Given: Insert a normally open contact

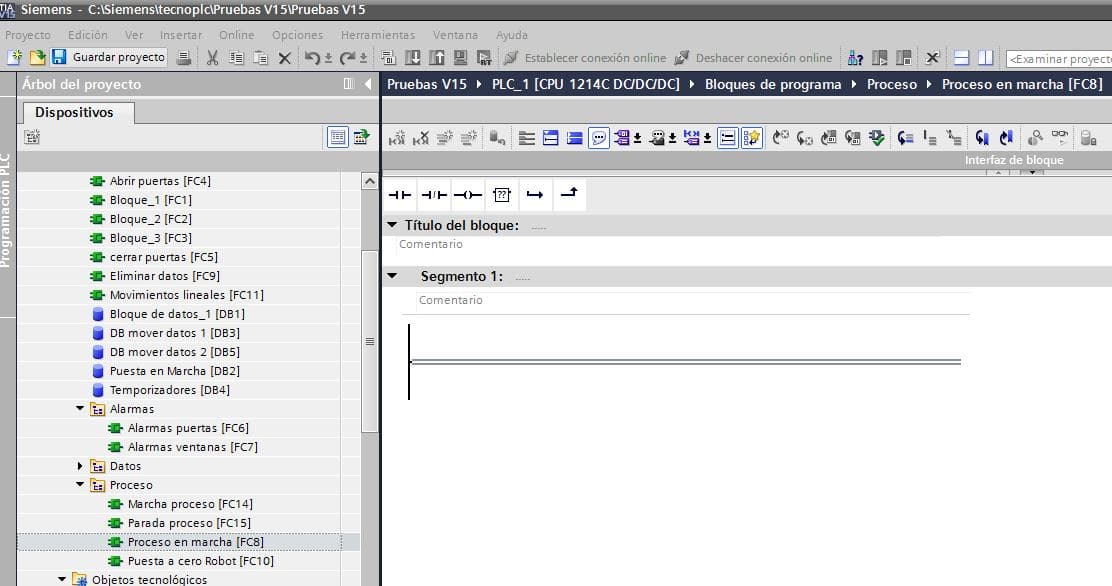Looking at the screenshot, I should click(x=400, y=194).
